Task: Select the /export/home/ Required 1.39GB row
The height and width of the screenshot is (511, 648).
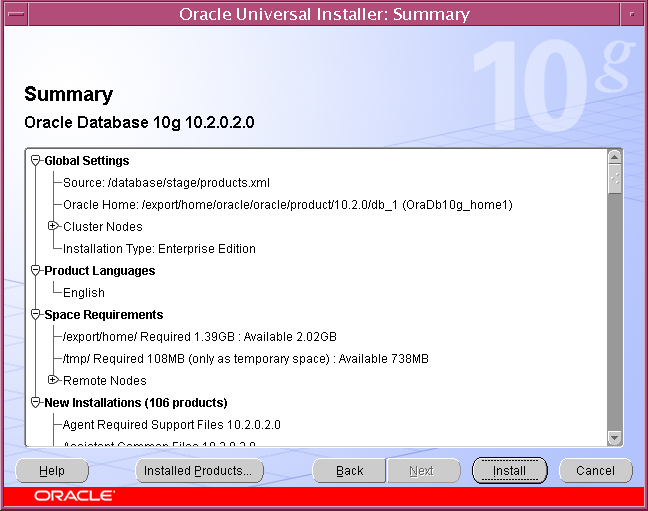Action: click(200, 337)
